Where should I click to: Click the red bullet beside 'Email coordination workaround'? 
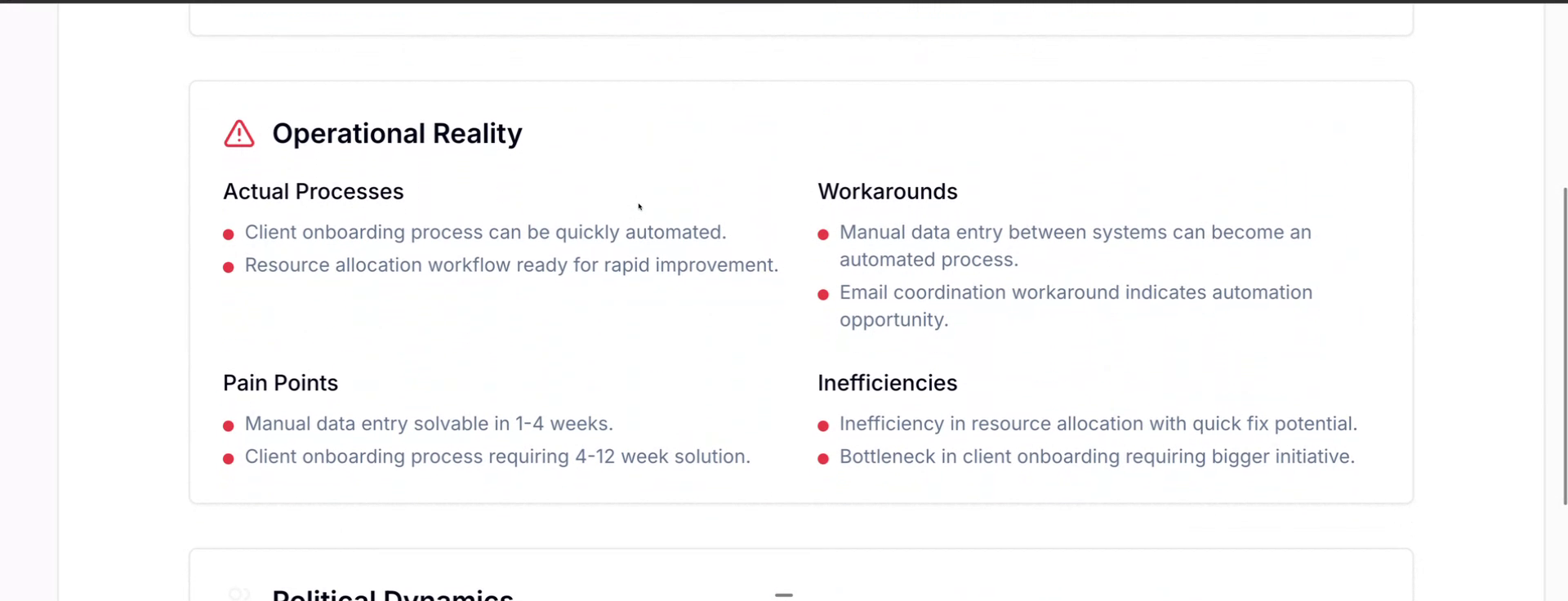tap(823, 294)
